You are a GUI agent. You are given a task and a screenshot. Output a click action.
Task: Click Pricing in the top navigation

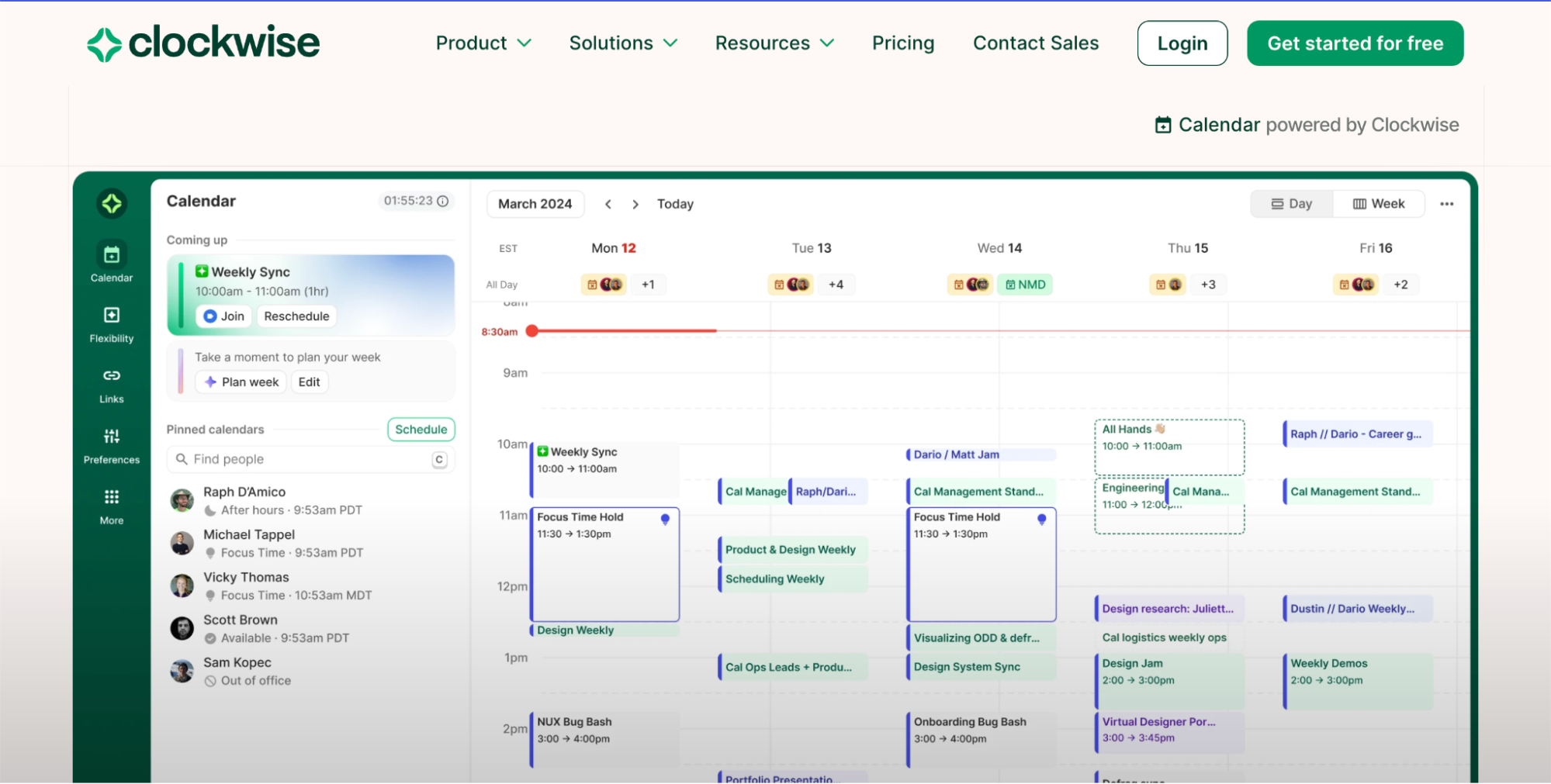[x=902, y=43]
